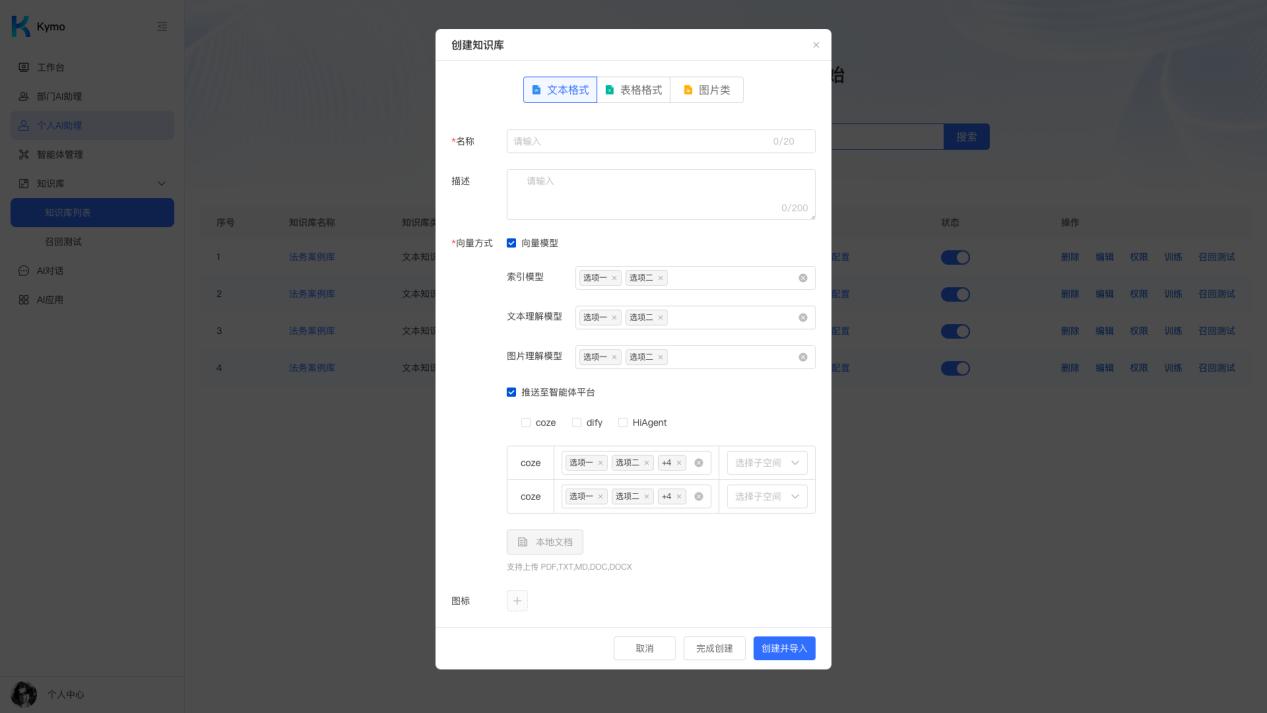Check the dify platform checkbox

[576, 422]
